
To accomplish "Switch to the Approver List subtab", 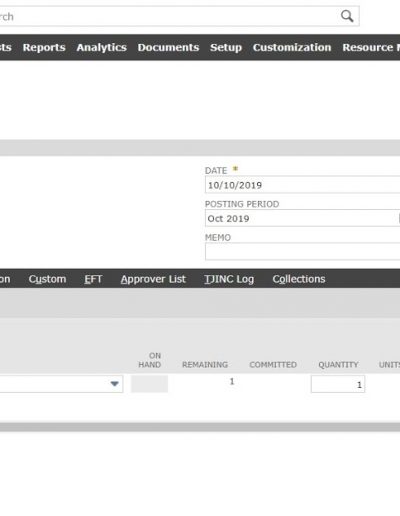I will click(153, 279).
